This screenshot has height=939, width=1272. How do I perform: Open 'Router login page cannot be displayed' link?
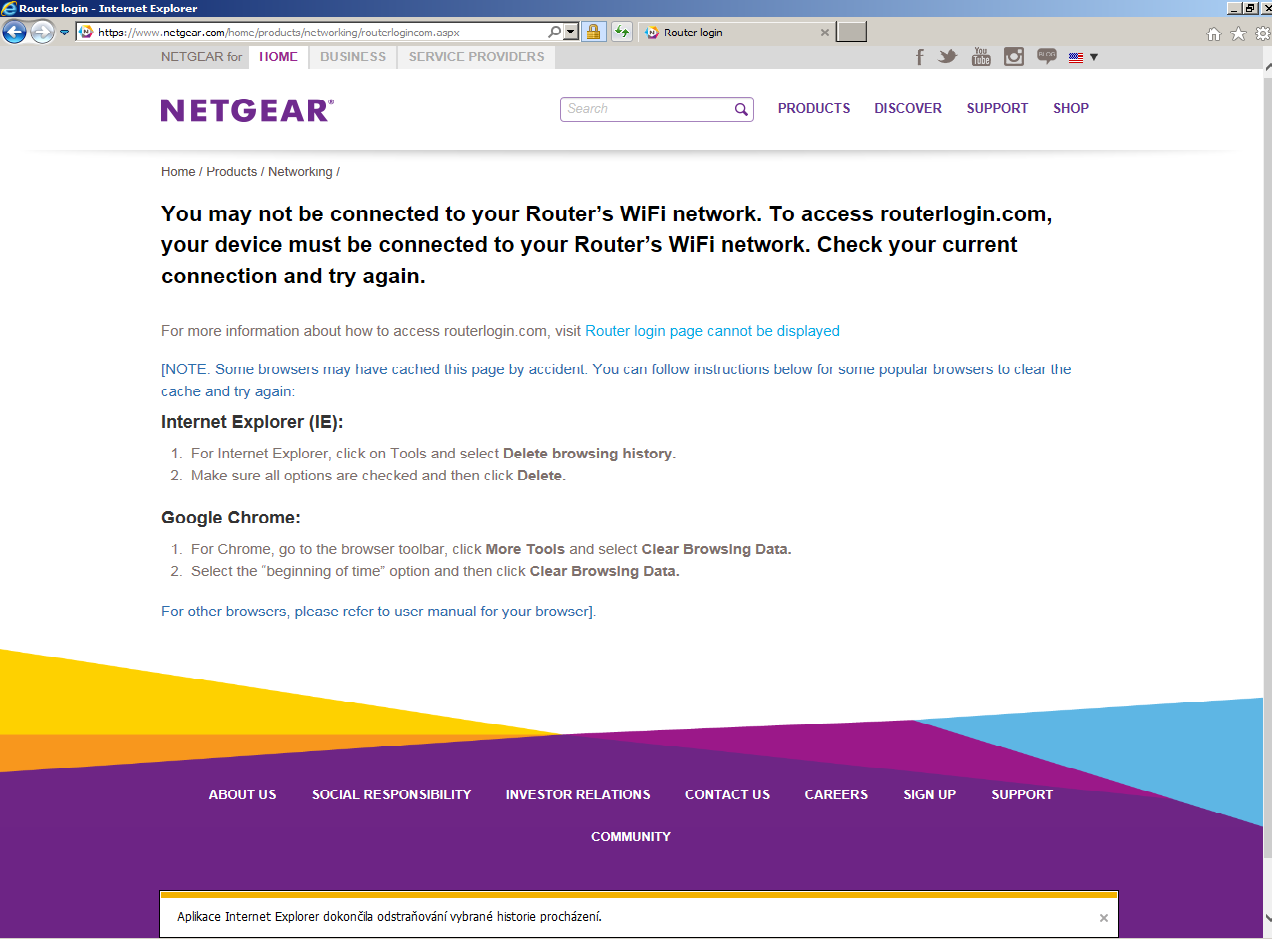click(712, 331)
